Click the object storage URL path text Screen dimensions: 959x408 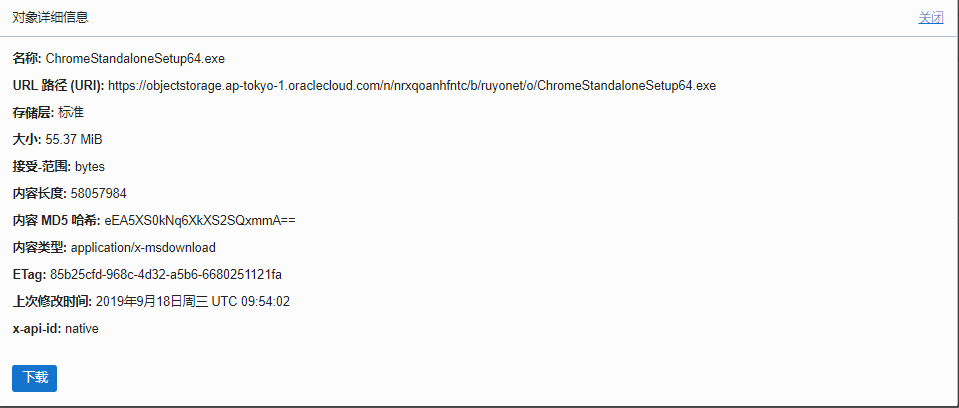tap(412, 85)
